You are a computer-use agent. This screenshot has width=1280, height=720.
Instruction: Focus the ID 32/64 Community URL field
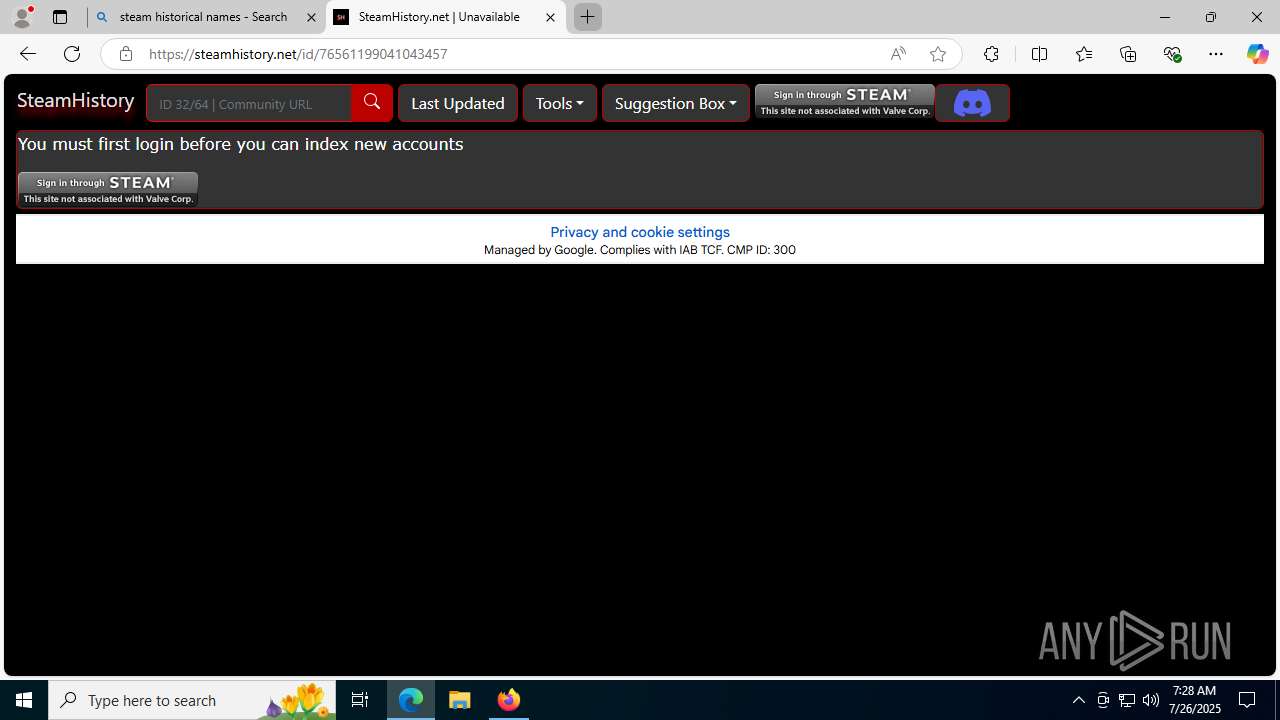[x=249, y=103]
